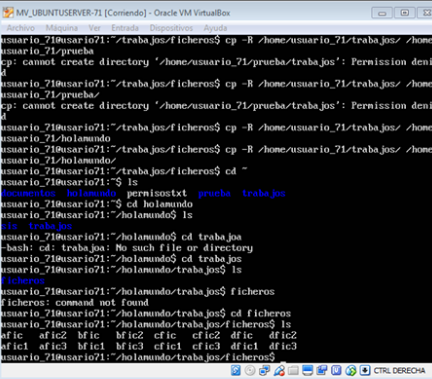Click the USB devices status icon

coord(279,370)
